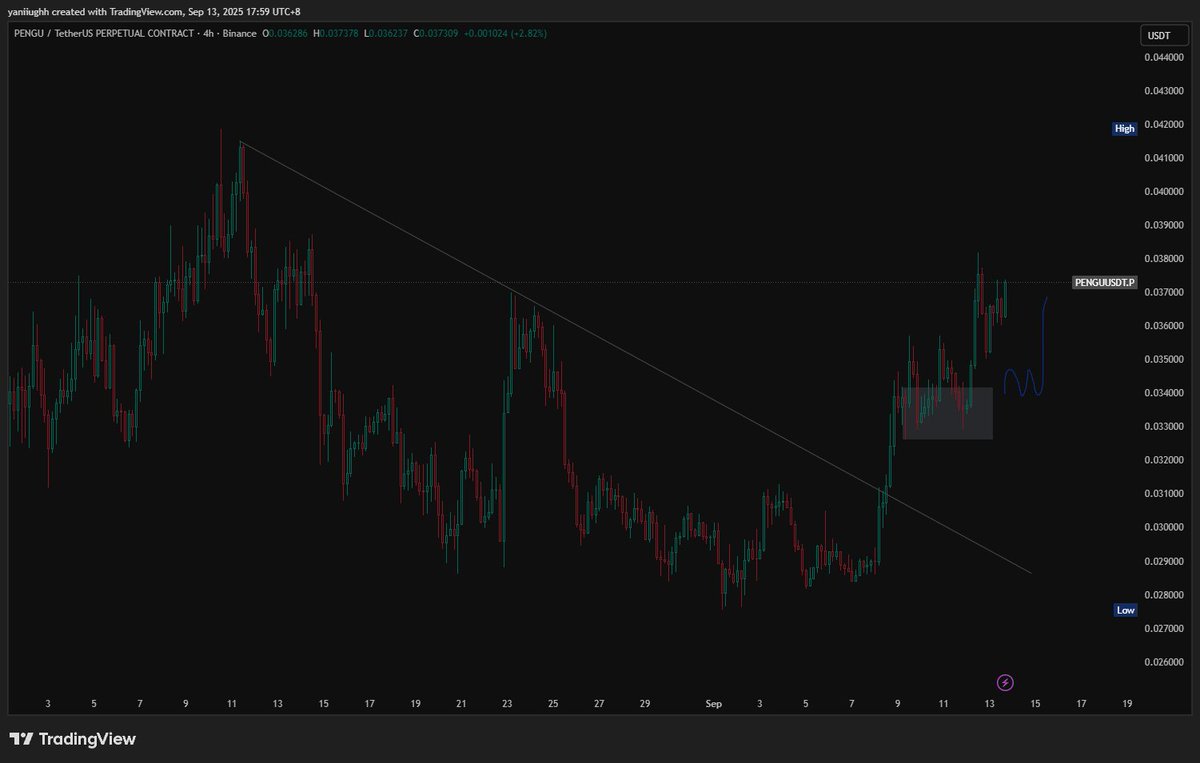Click the High price marker label
The width and height of the screenshot is (1200, 763).
(x=1125, y=129)
